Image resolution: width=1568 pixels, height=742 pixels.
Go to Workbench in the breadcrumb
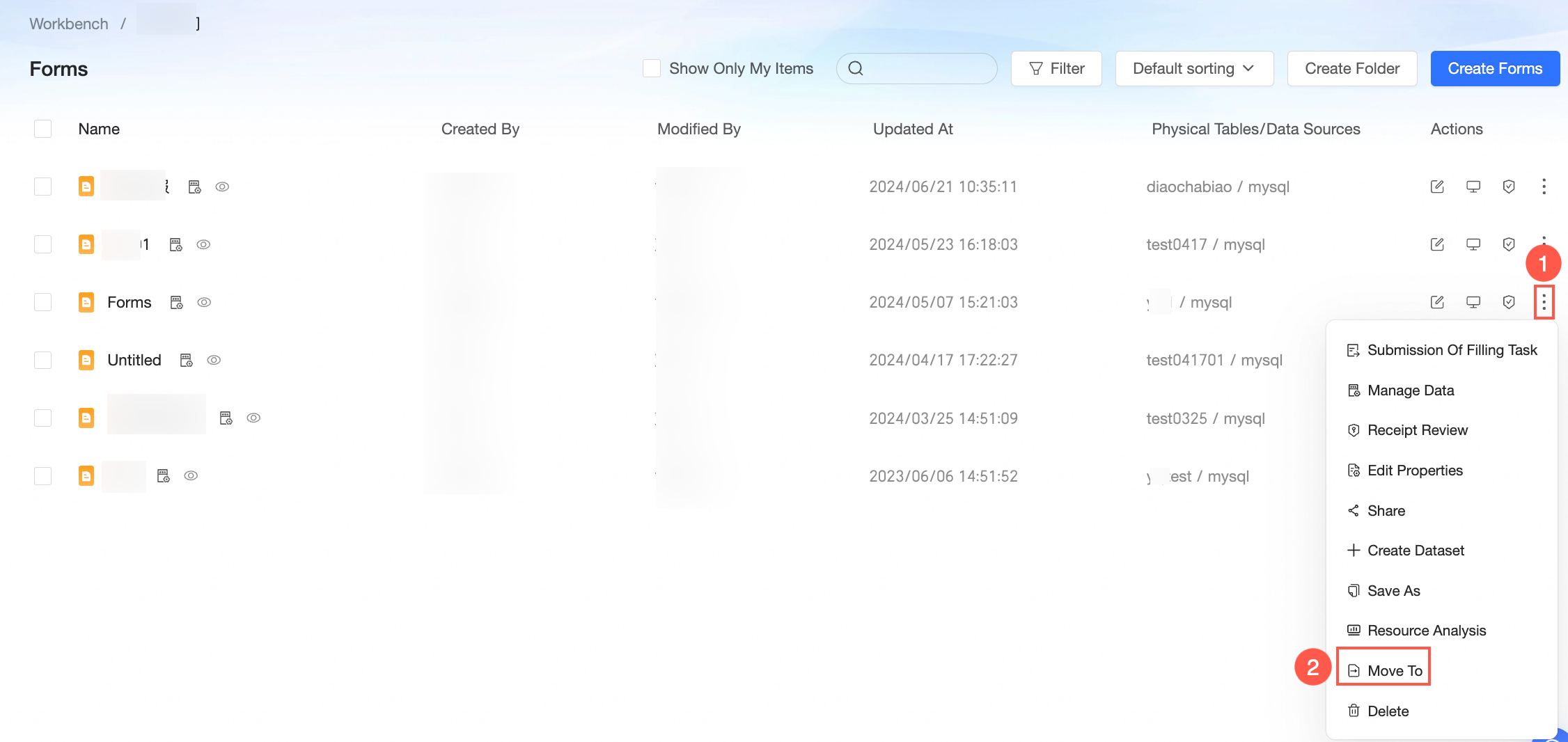click(x=69, y=24)
